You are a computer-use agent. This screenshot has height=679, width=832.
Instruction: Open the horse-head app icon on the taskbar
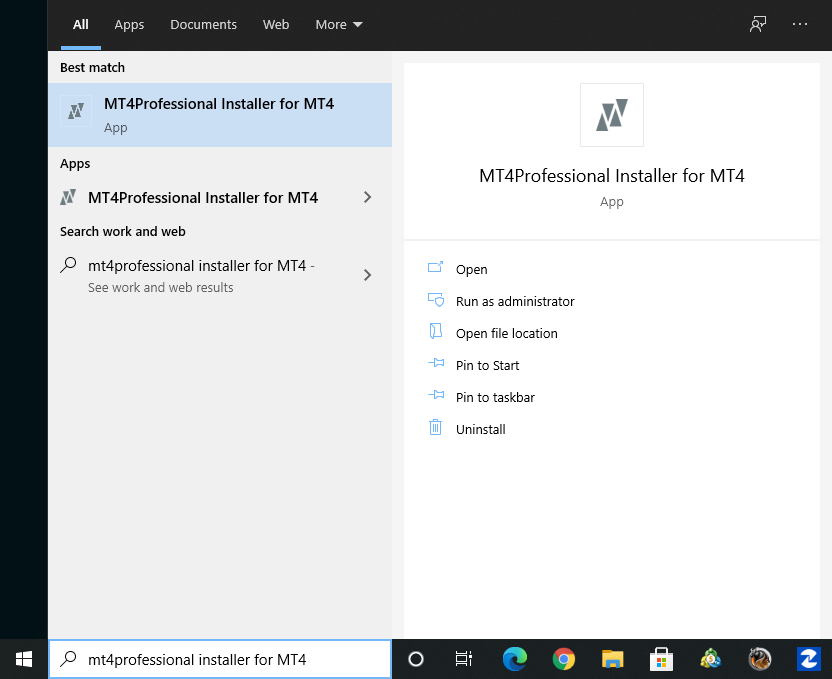pos(759,659)
